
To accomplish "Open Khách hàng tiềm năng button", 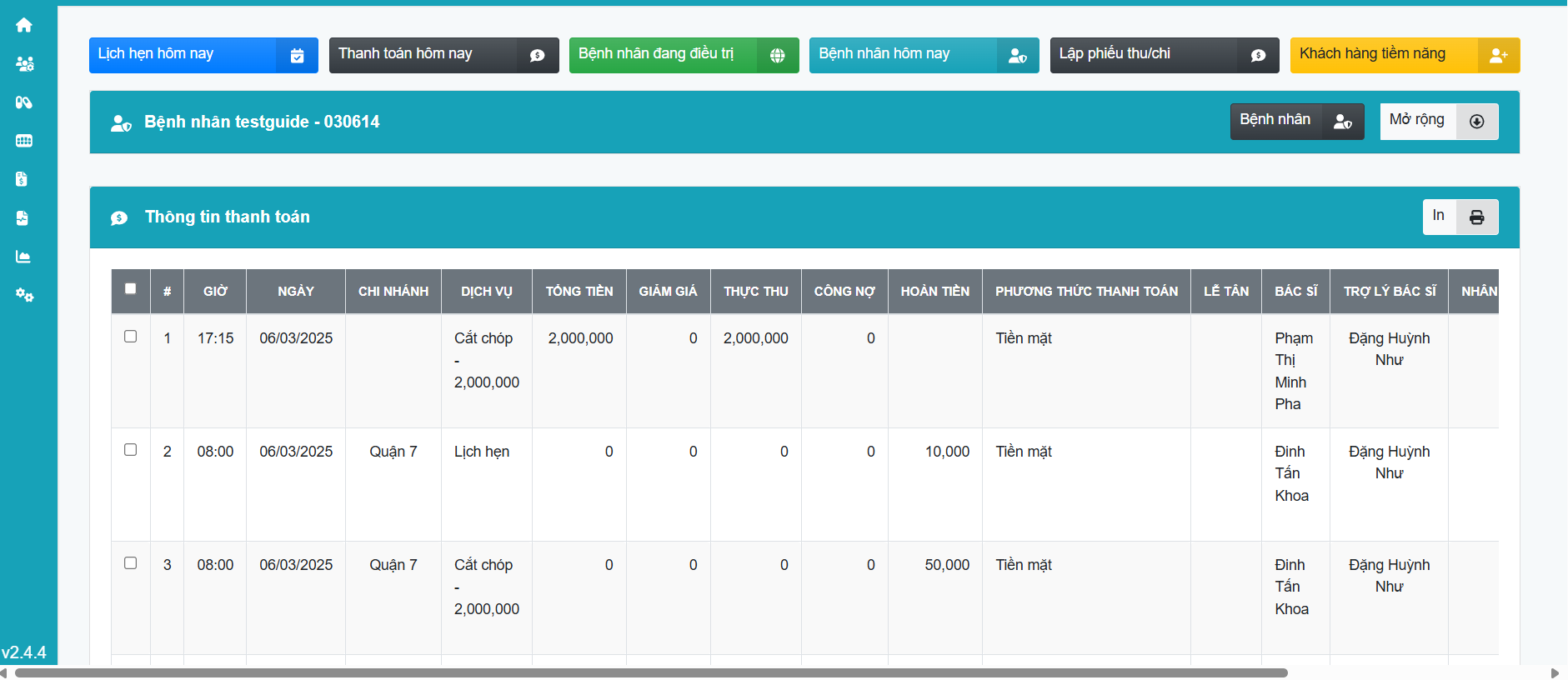I will tap(1404, 55).
